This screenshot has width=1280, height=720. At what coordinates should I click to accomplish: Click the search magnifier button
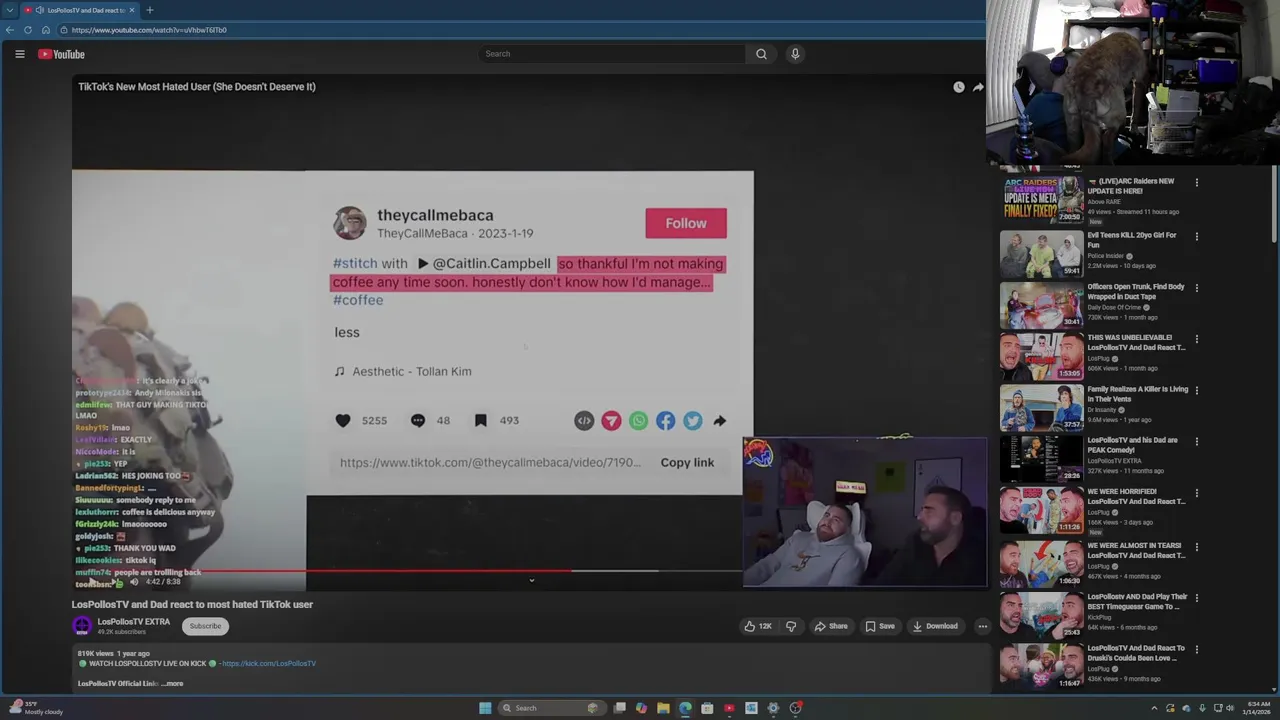tap(761, 54)
